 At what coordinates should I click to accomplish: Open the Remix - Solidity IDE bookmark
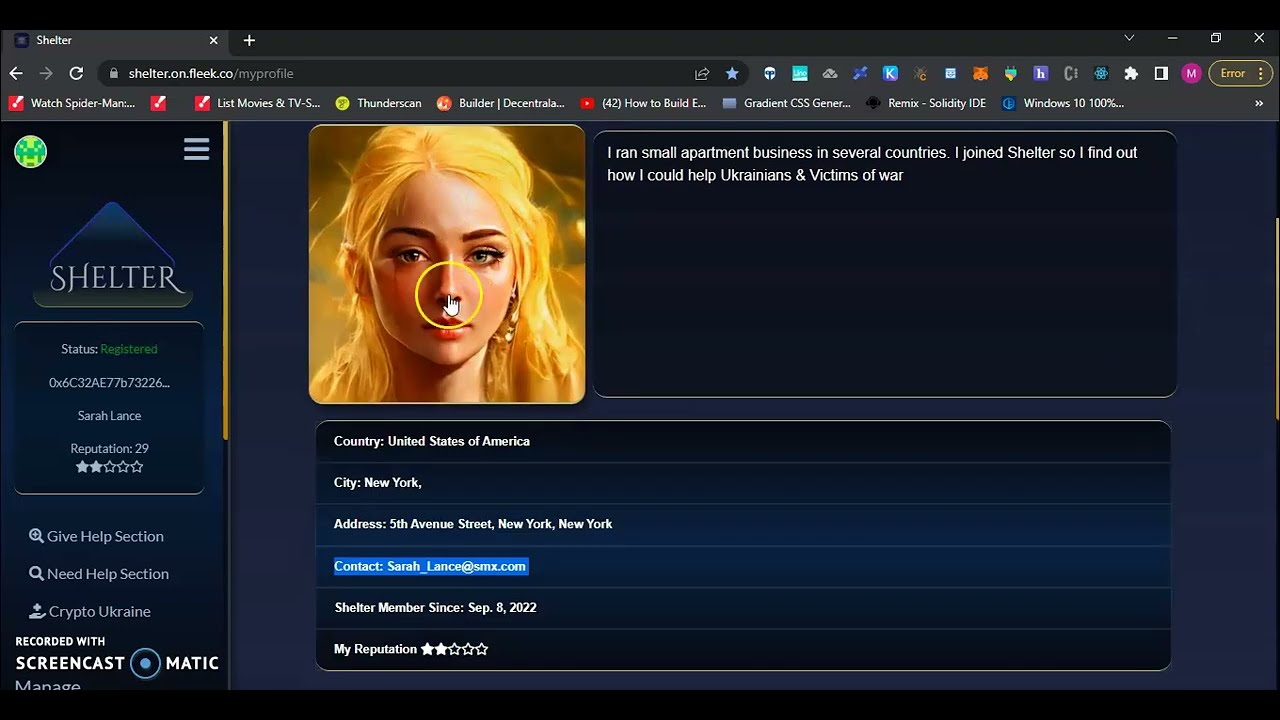[927, 103]
